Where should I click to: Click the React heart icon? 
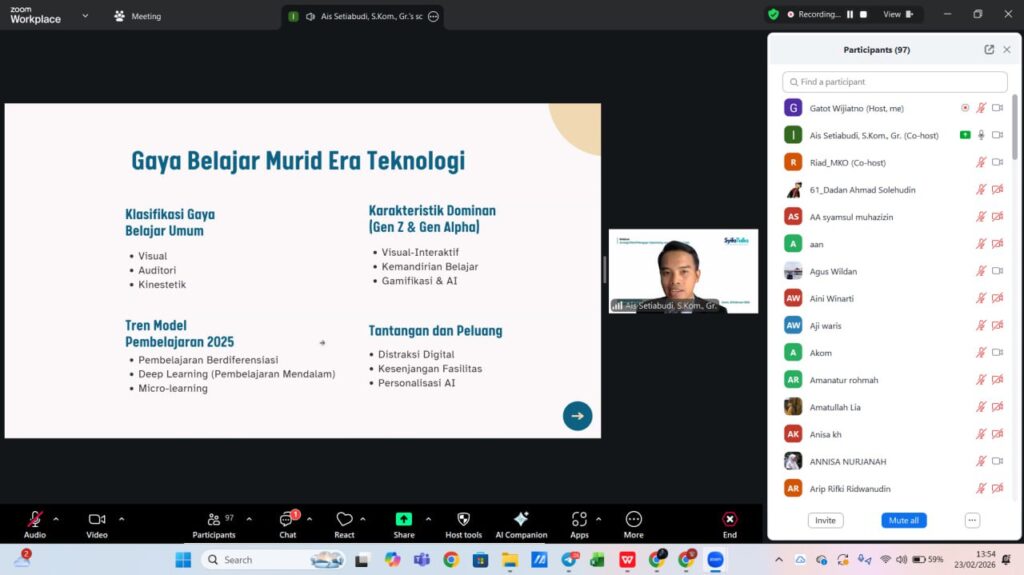(x=344, y=520)
